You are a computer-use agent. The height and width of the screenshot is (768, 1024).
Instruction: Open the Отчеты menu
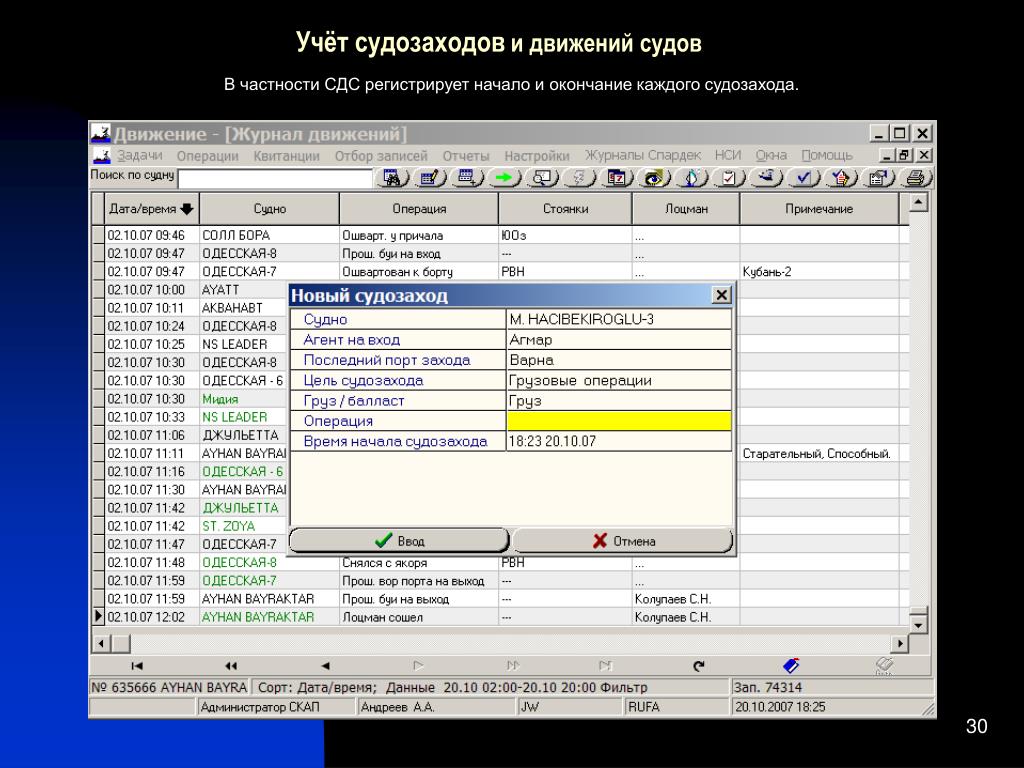point(466,155)
